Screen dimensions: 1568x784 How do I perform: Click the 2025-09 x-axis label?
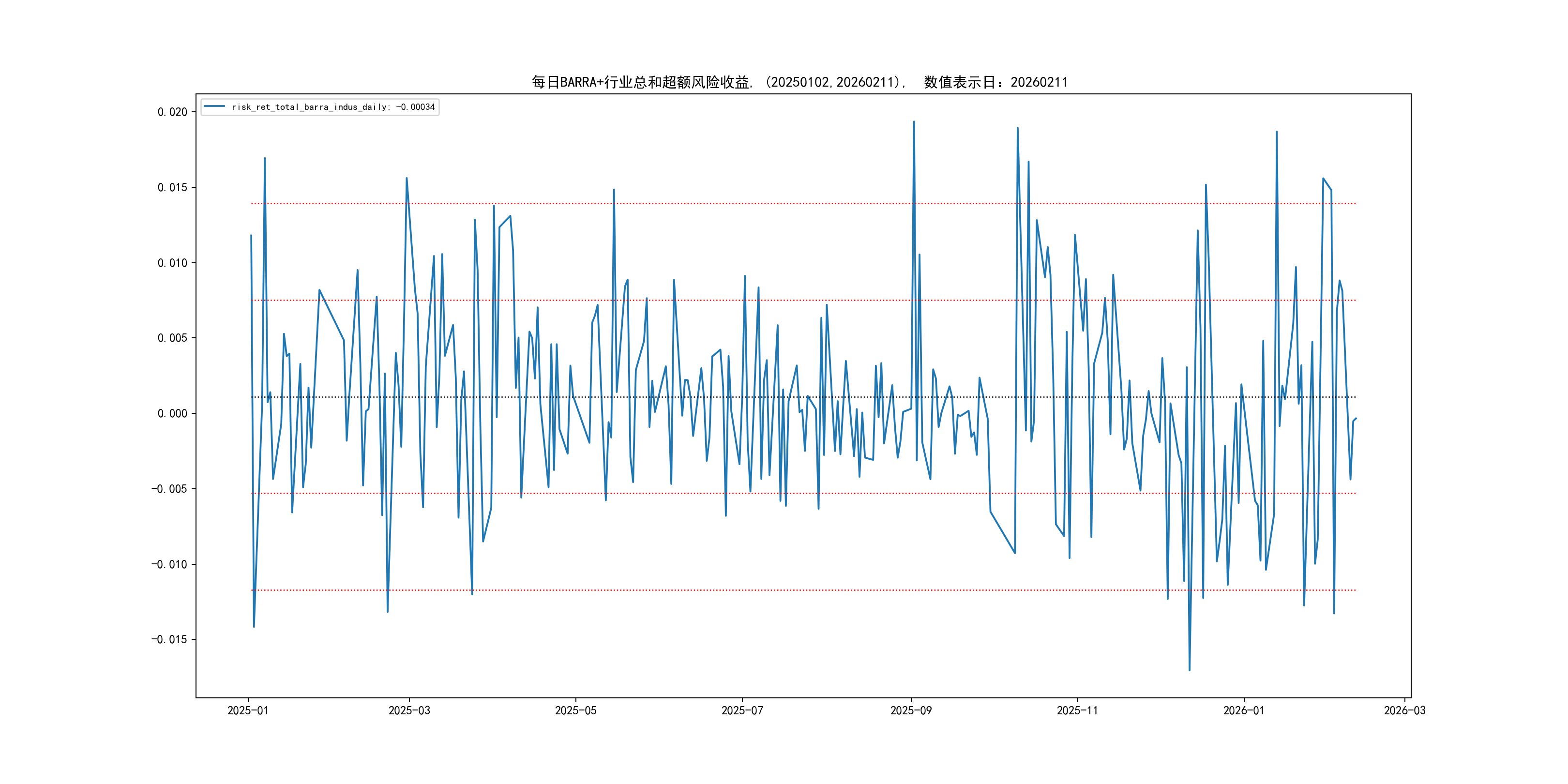click(x=911, y=710)
